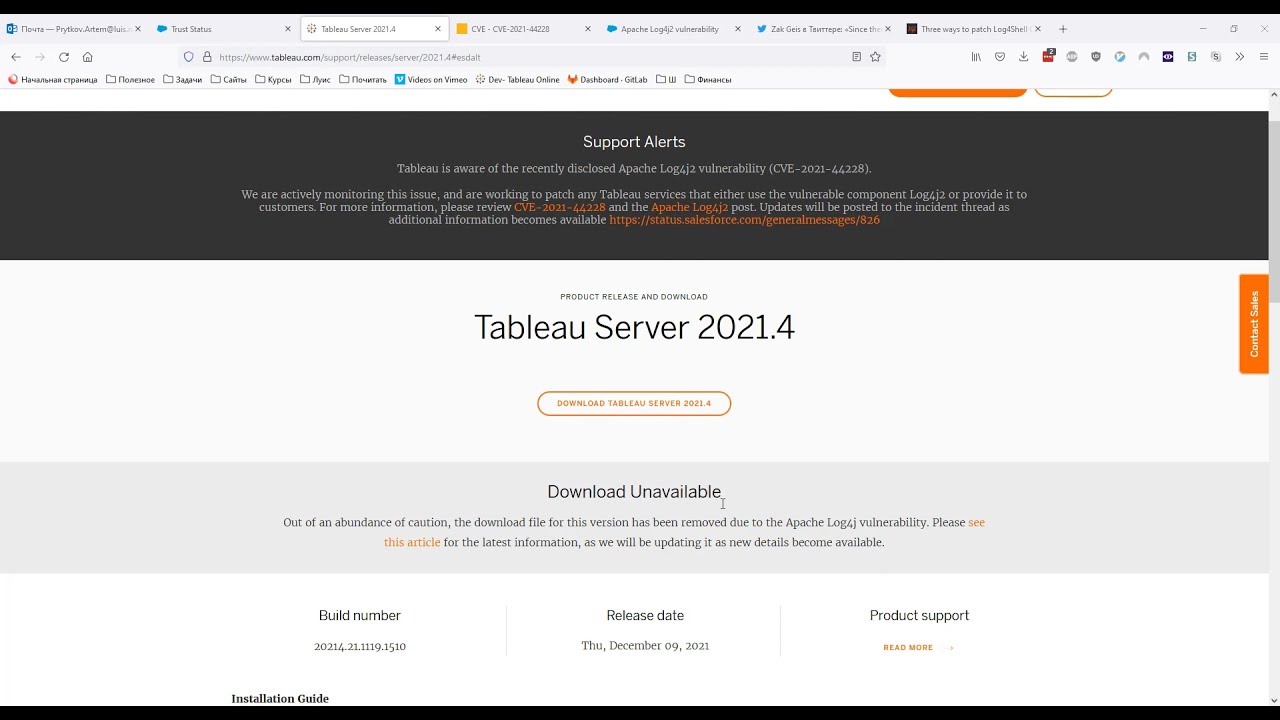Image resolution: width=1280 pixels, height=720 pixels.
Task: Select release date Thu, December 09, 2021
Action: click(x=645, y=646)
